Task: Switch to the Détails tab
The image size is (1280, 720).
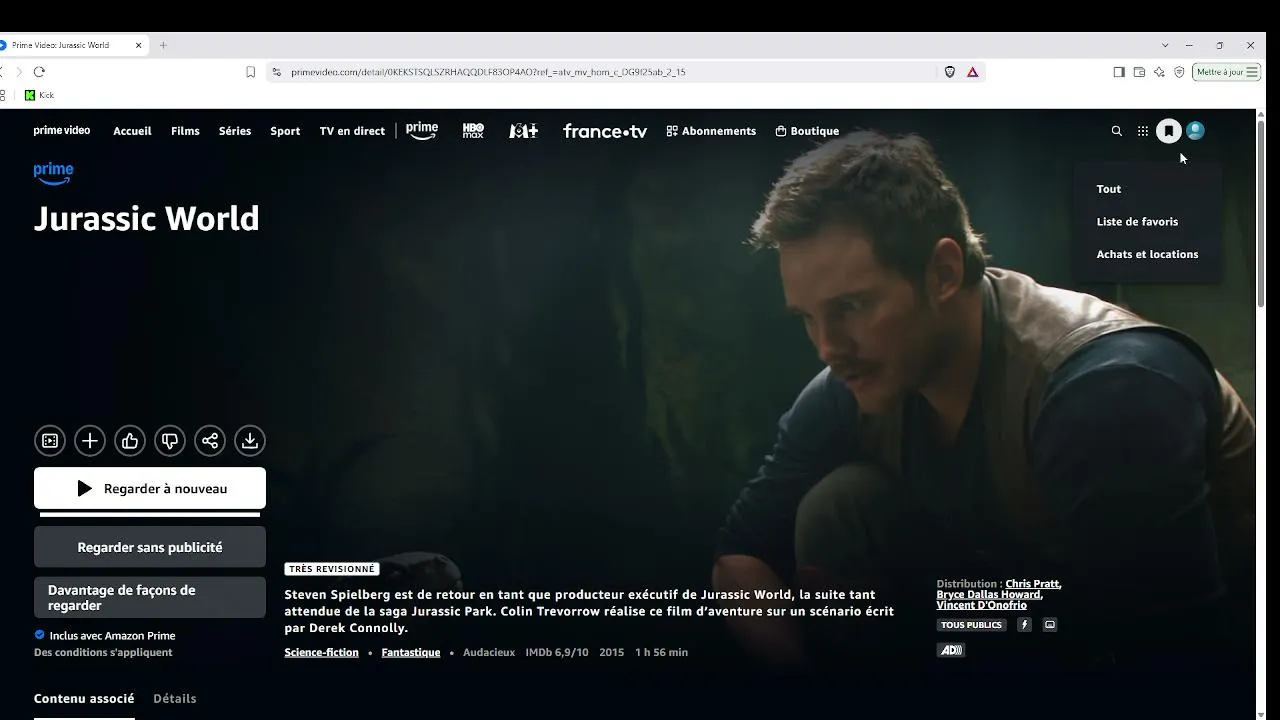Action: 174,699
